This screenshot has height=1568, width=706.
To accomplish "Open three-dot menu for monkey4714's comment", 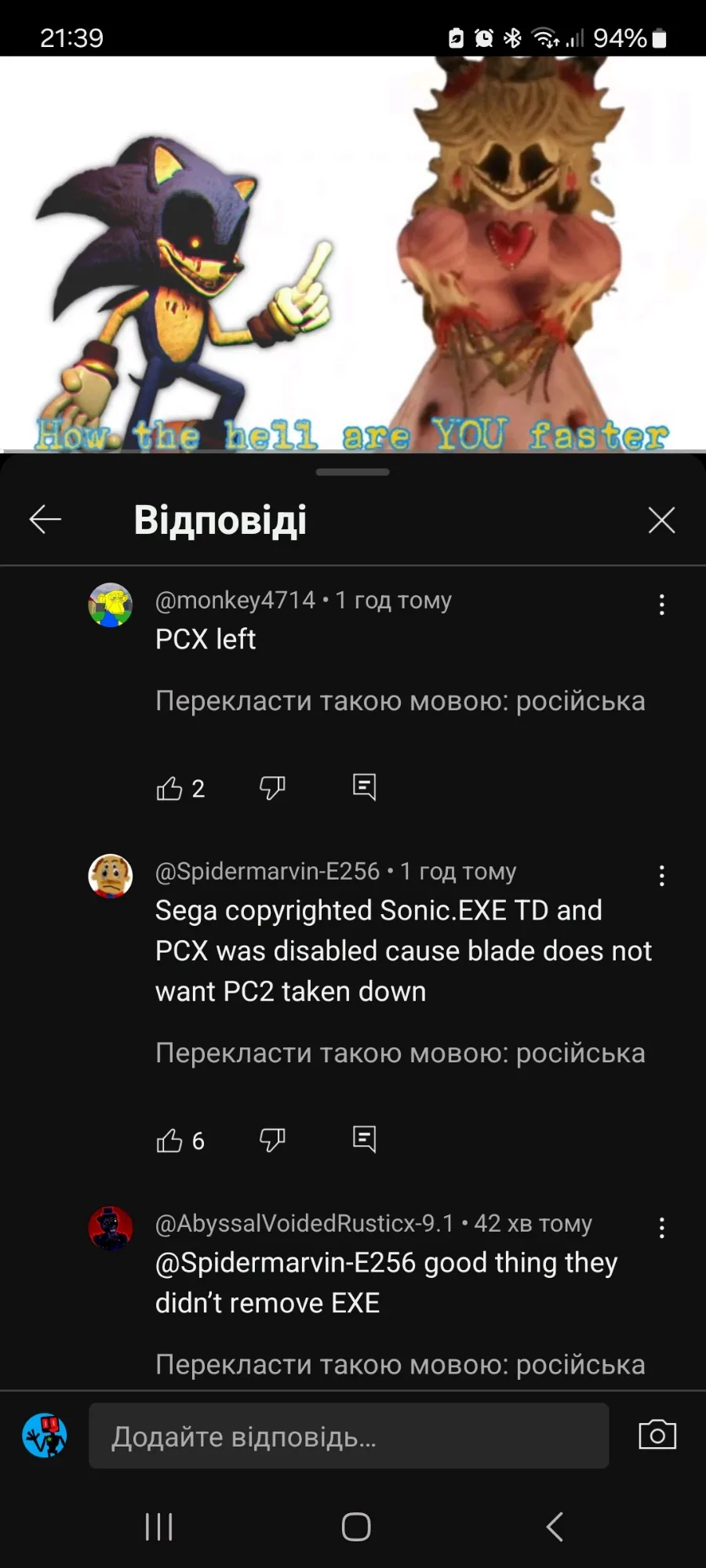I will pos(662,604).
